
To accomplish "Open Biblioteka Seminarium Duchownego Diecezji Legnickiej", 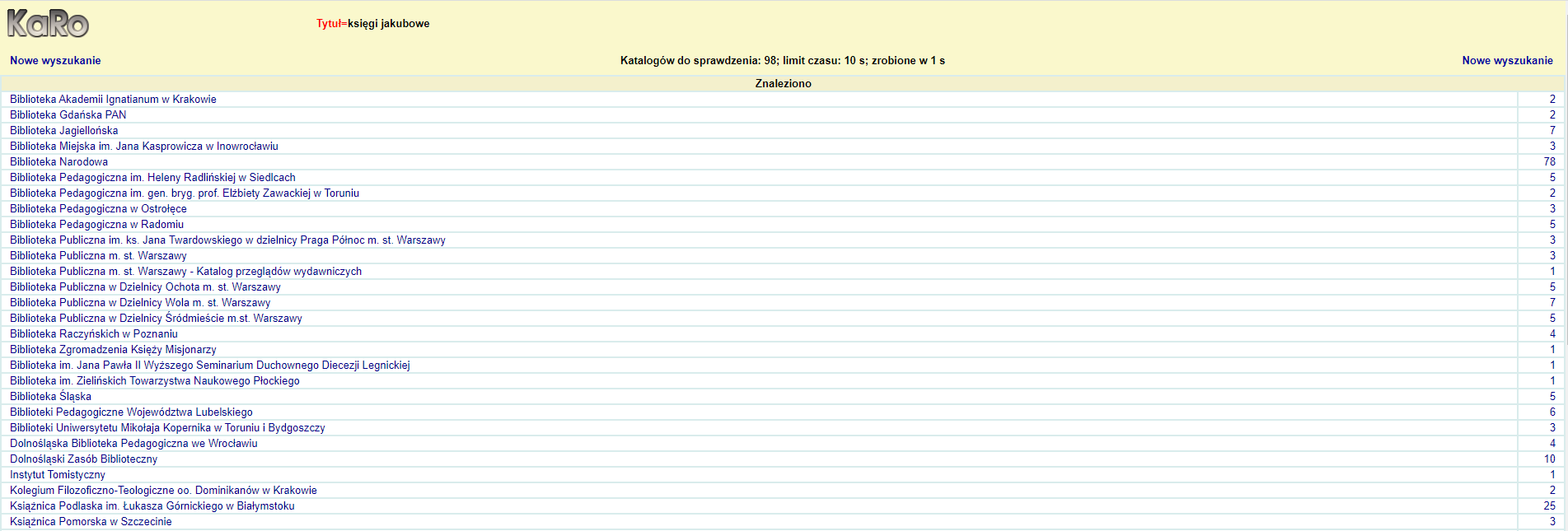I will (210, 365).
